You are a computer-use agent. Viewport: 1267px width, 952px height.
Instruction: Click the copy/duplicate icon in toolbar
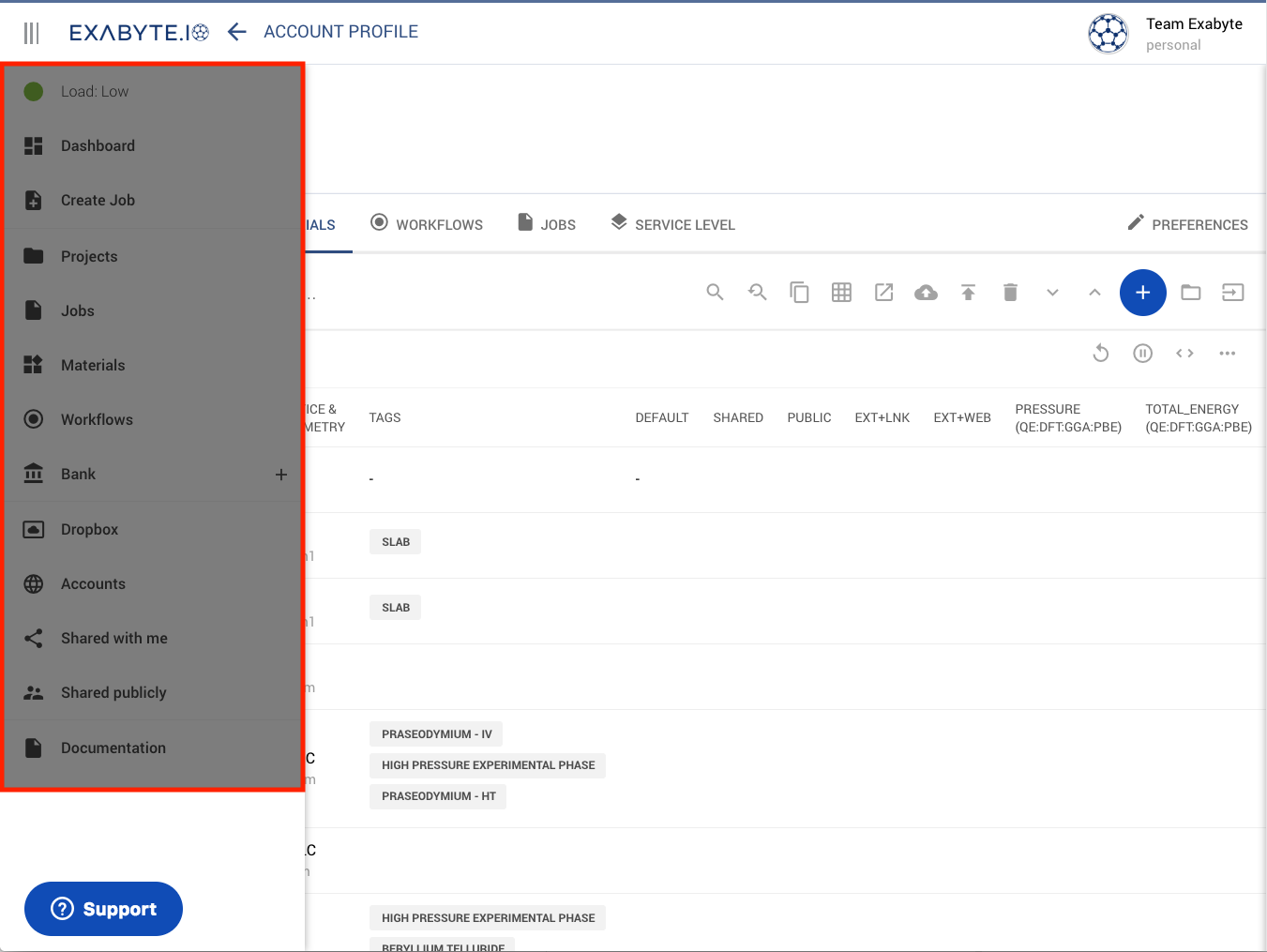pyautogui.click(x=799, y=293)
